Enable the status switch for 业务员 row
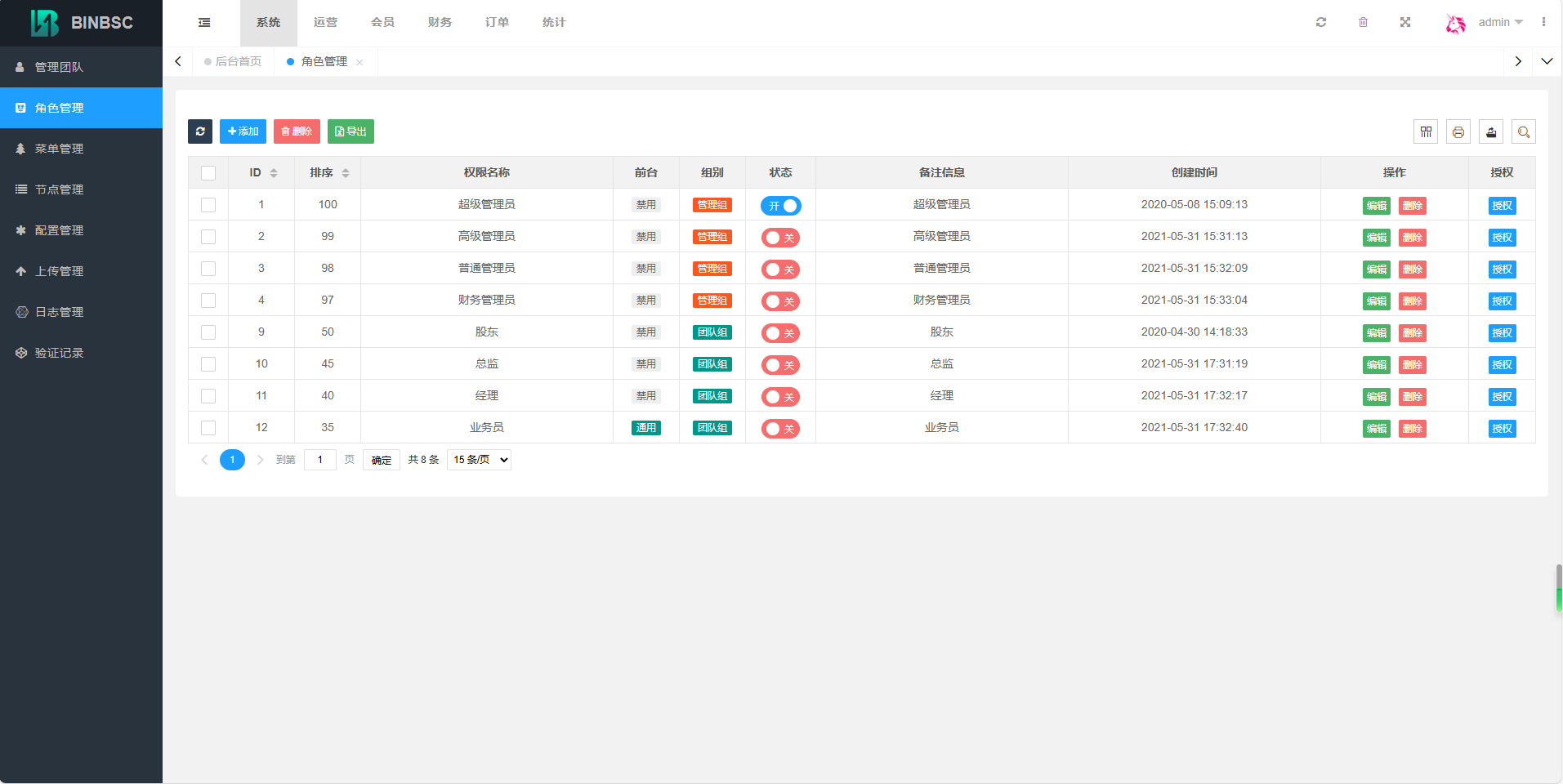1563x784 pixels. coord(780,429)
